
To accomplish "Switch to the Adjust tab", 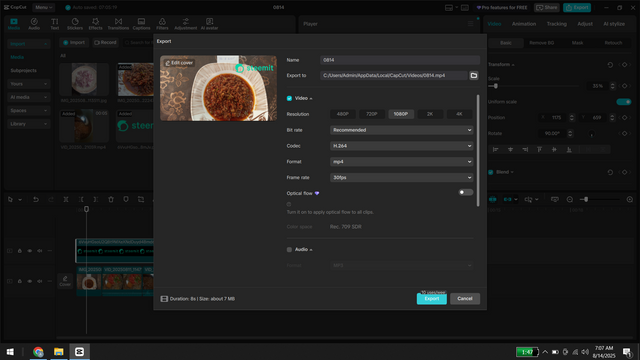I will click(x=585, y=24).
